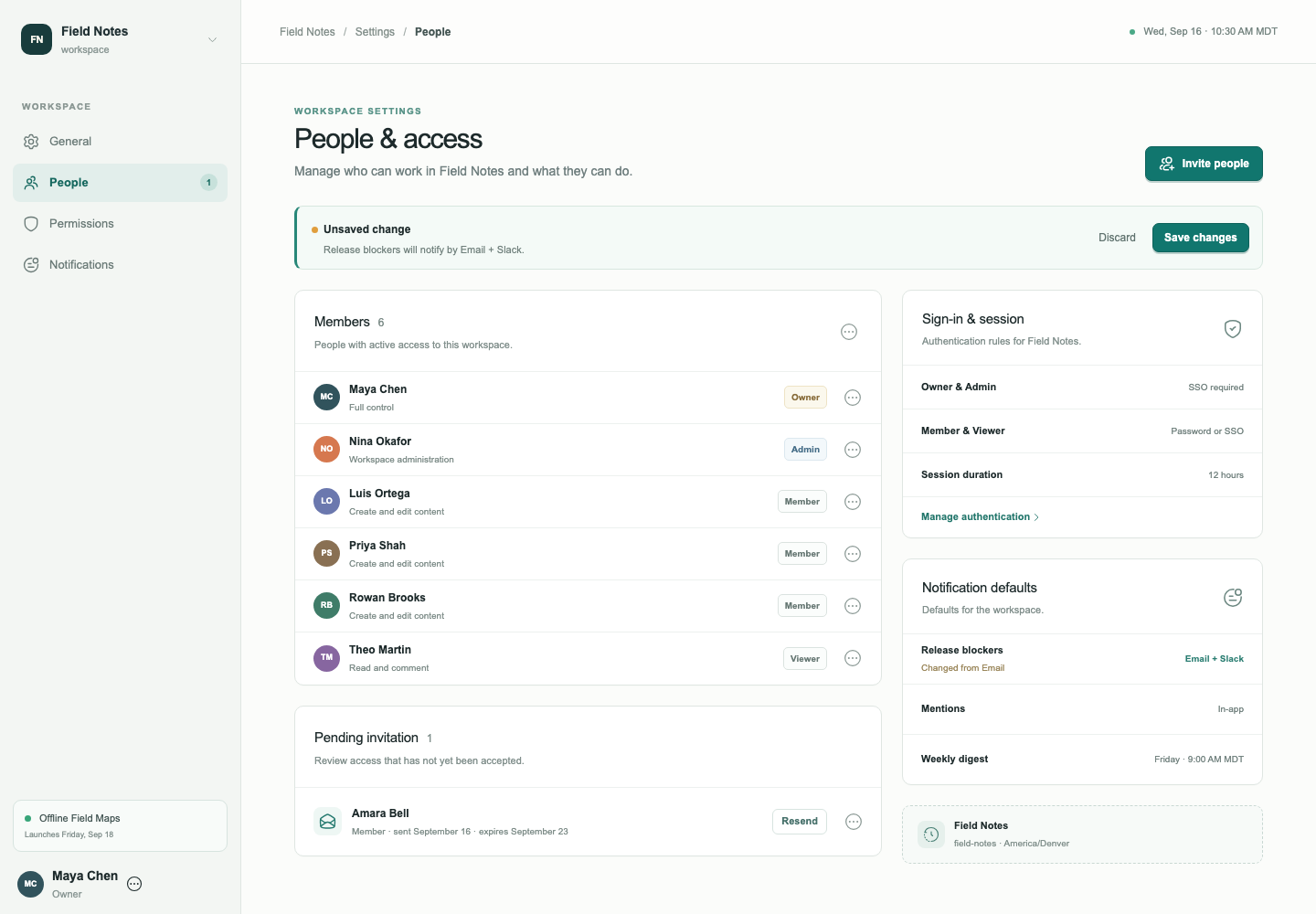This screenshot has width=1316, height=914.
Task: Open Theo Martin's Viewer role badge
Action: click(805, 658)
